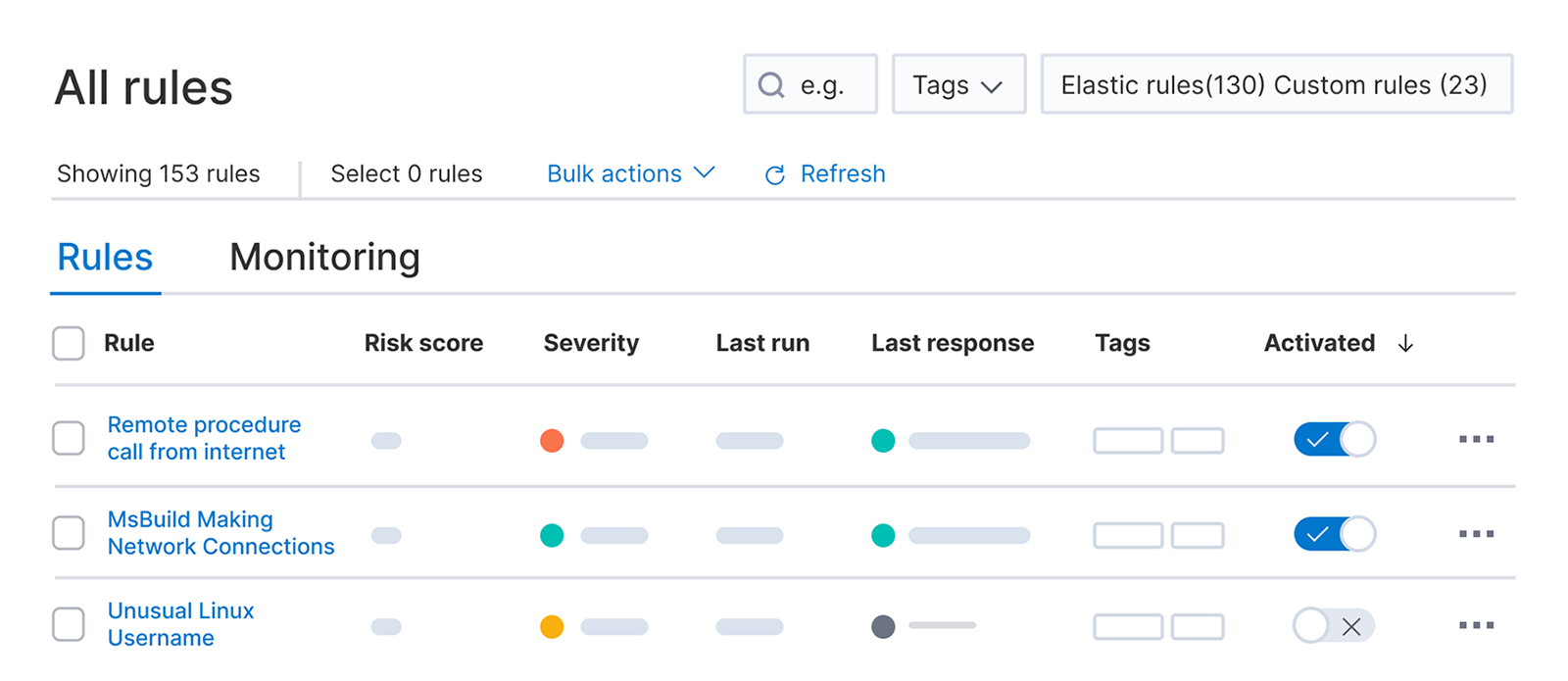The height and width of the screenshot is (681, 1568).
Task: Disable the Remote procedure call rule toggle
Action: 1334,439
